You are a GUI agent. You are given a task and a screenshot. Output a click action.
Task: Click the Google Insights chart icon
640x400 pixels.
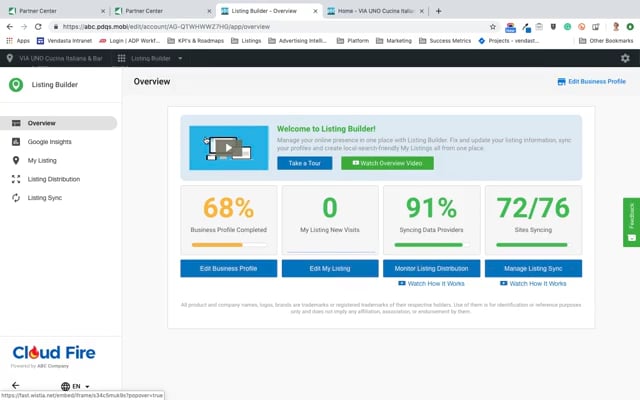(16, 142)
